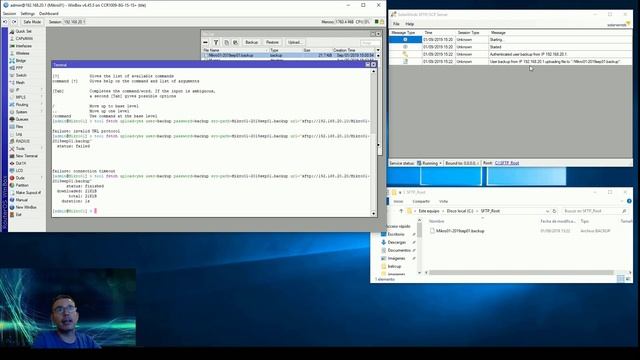The image size is (640, 360).
Task: Open the Switch sidebar entry
Action: 21,76
